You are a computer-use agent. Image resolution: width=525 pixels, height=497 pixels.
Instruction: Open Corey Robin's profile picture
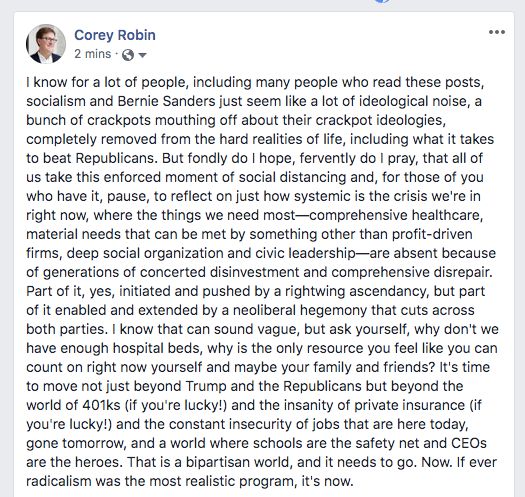click(x=46, y=44)
